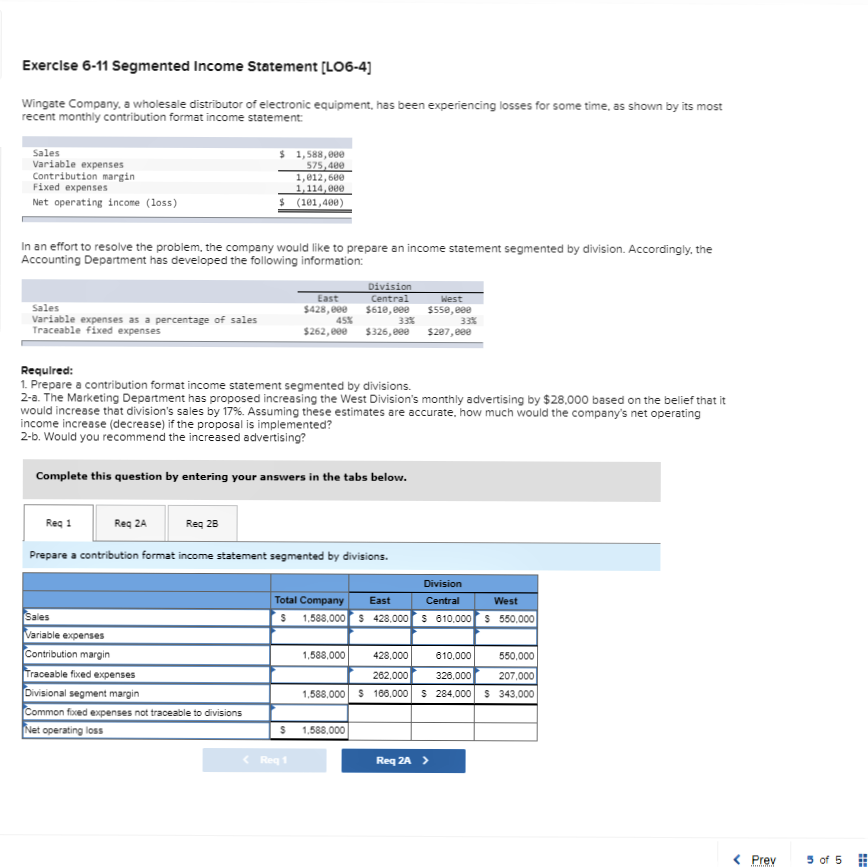
Task: Click the disabled Req 1 back button
Action: coord(264,759)
